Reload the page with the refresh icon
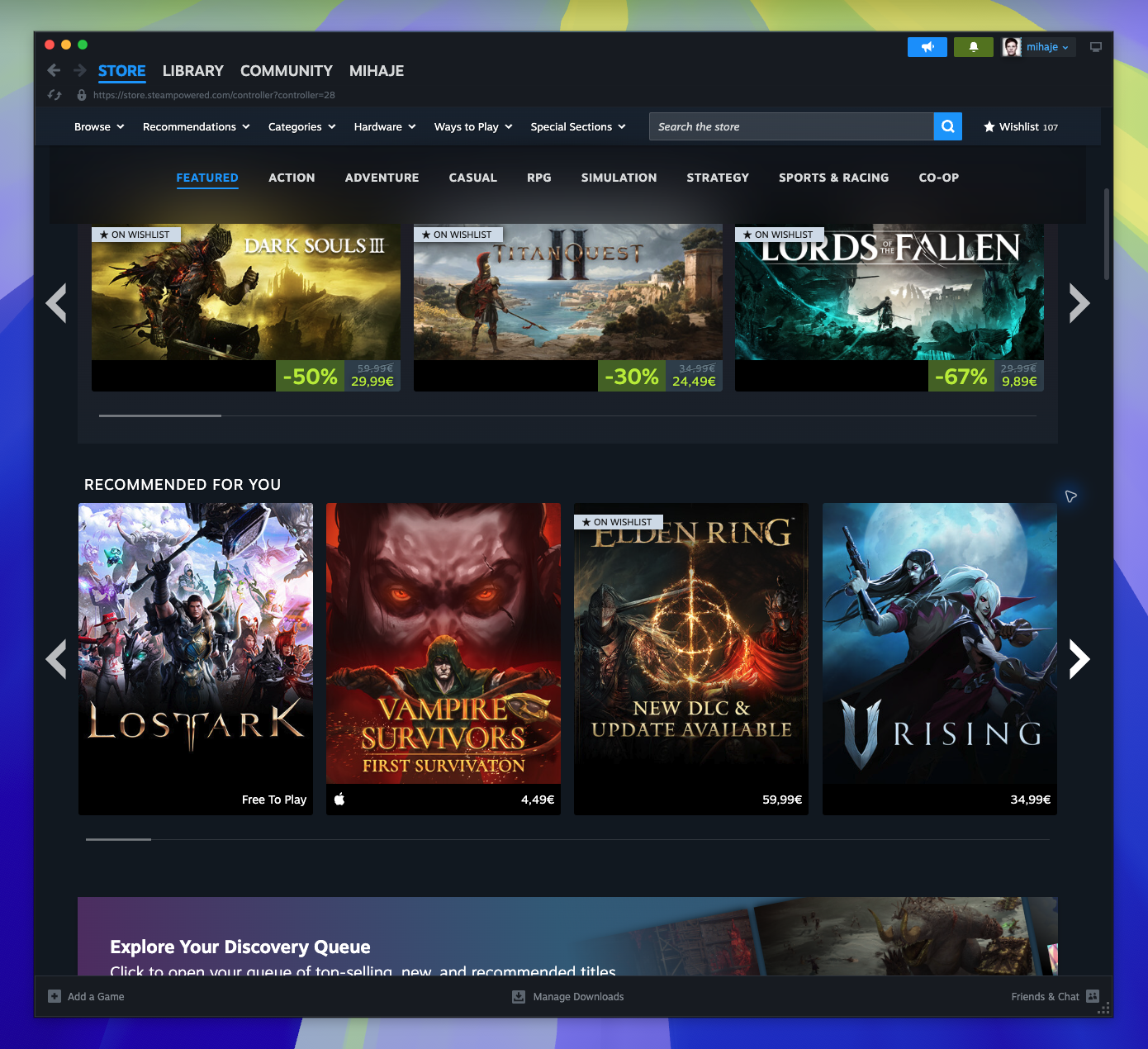The width and height of the screenshot is (1148, 1049). 55,95
